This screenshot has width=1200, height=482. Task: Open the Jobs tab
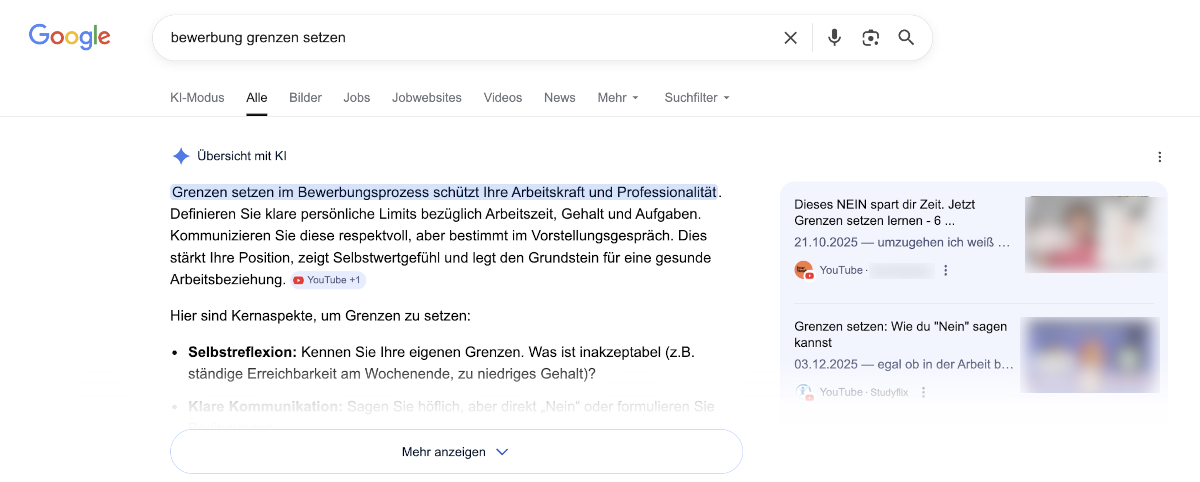(357, 98)
